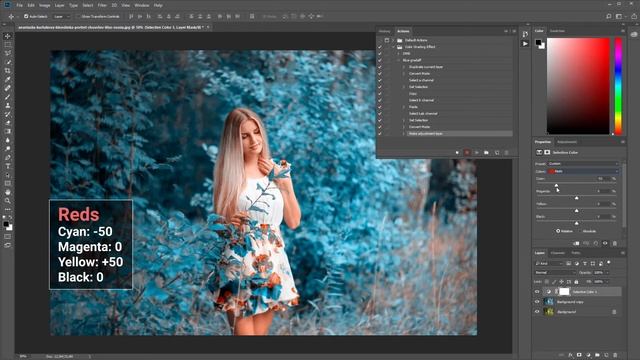Screen dimensions: 640x360
Task: Hide the Selective Color layer
Action: 537,292
